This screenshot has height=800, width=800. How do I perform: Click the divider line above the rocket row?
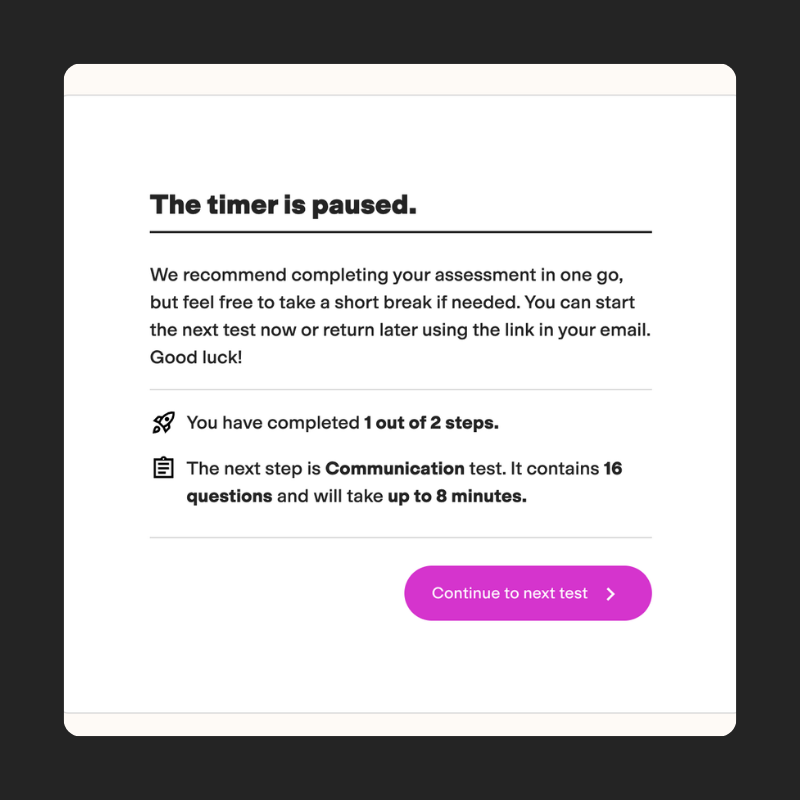click(x=400, y=389)
